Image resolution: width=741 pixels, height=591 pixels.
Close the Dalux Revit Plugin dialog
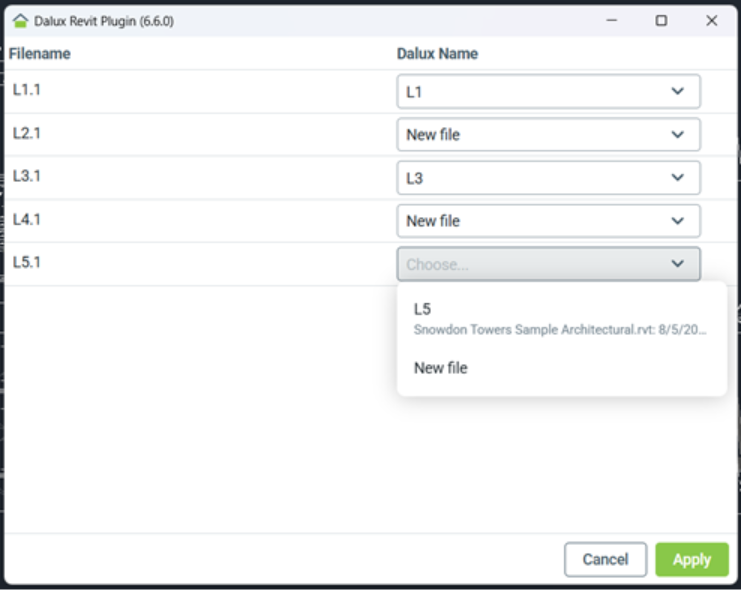tap(711, 20)
